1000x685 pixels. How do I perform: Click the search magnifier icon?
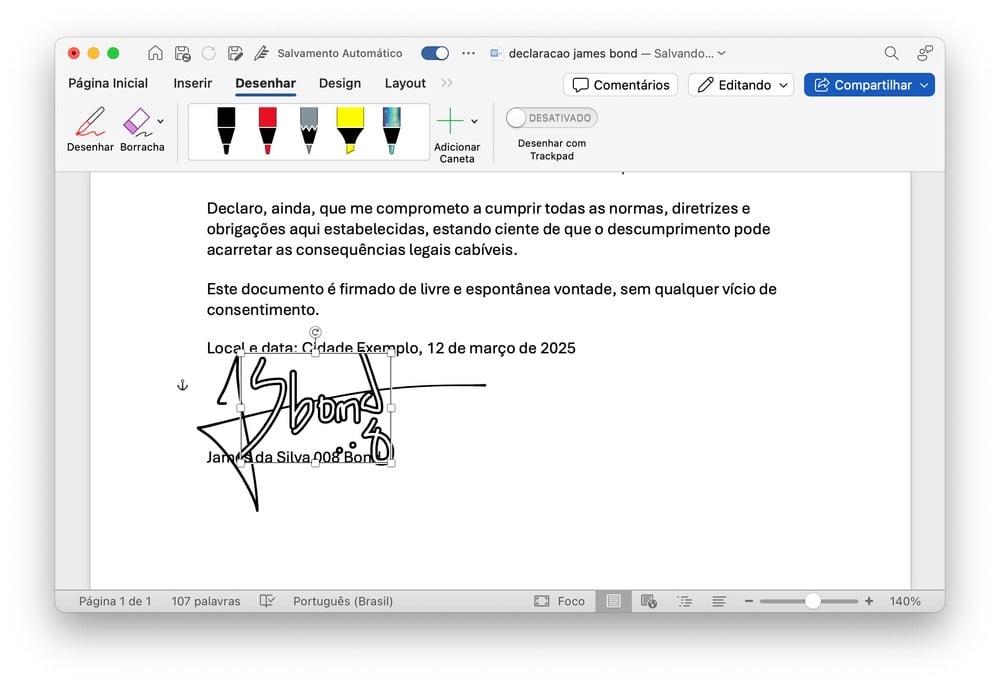891,53
